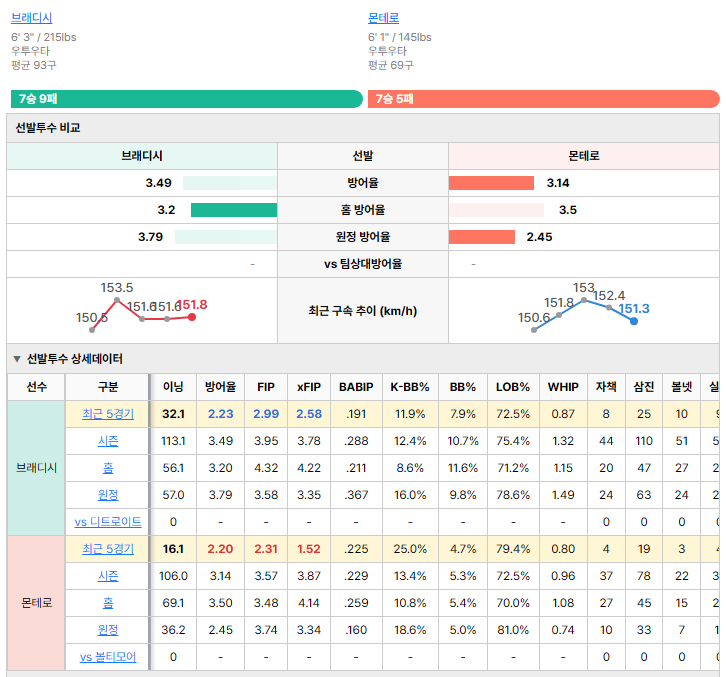This screenshot has height=677, width=726.
Task: Click the 선수 column header
Action: tap(37, 387)
